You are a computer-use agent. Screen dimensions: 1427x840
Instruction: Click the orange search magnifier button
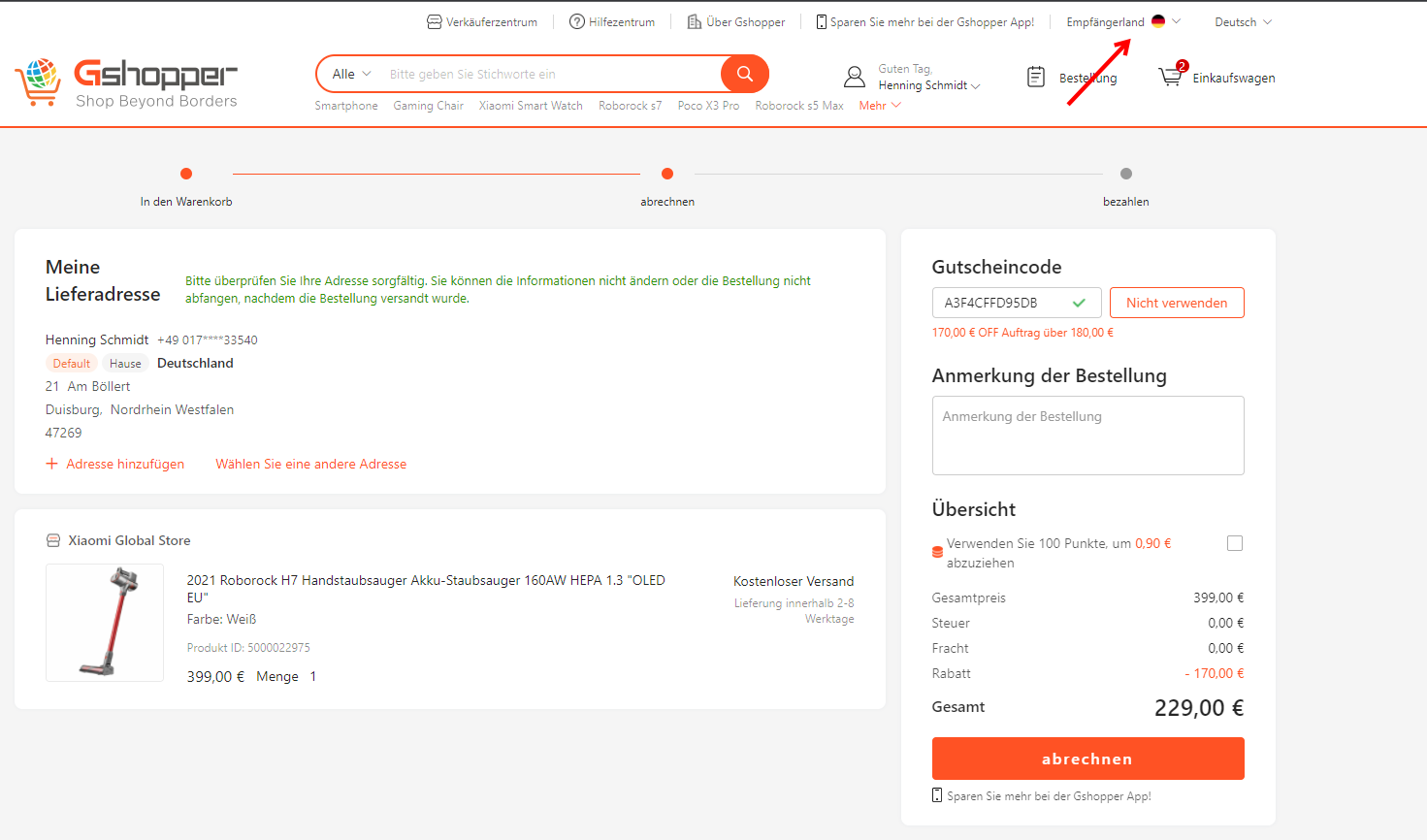tap(745, 74)
